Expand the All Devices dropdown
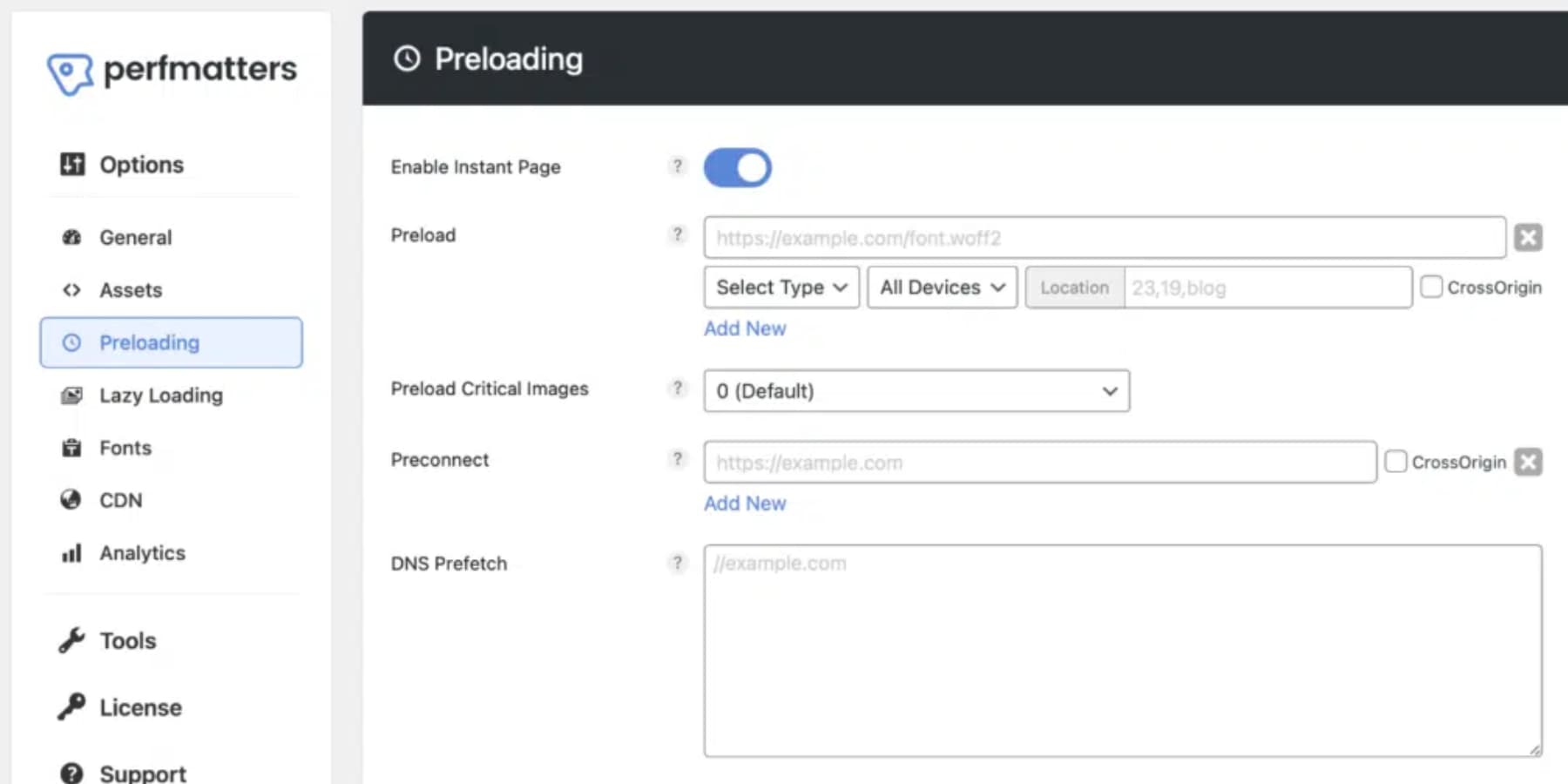 pyautogui.click(x=941, y=287)
